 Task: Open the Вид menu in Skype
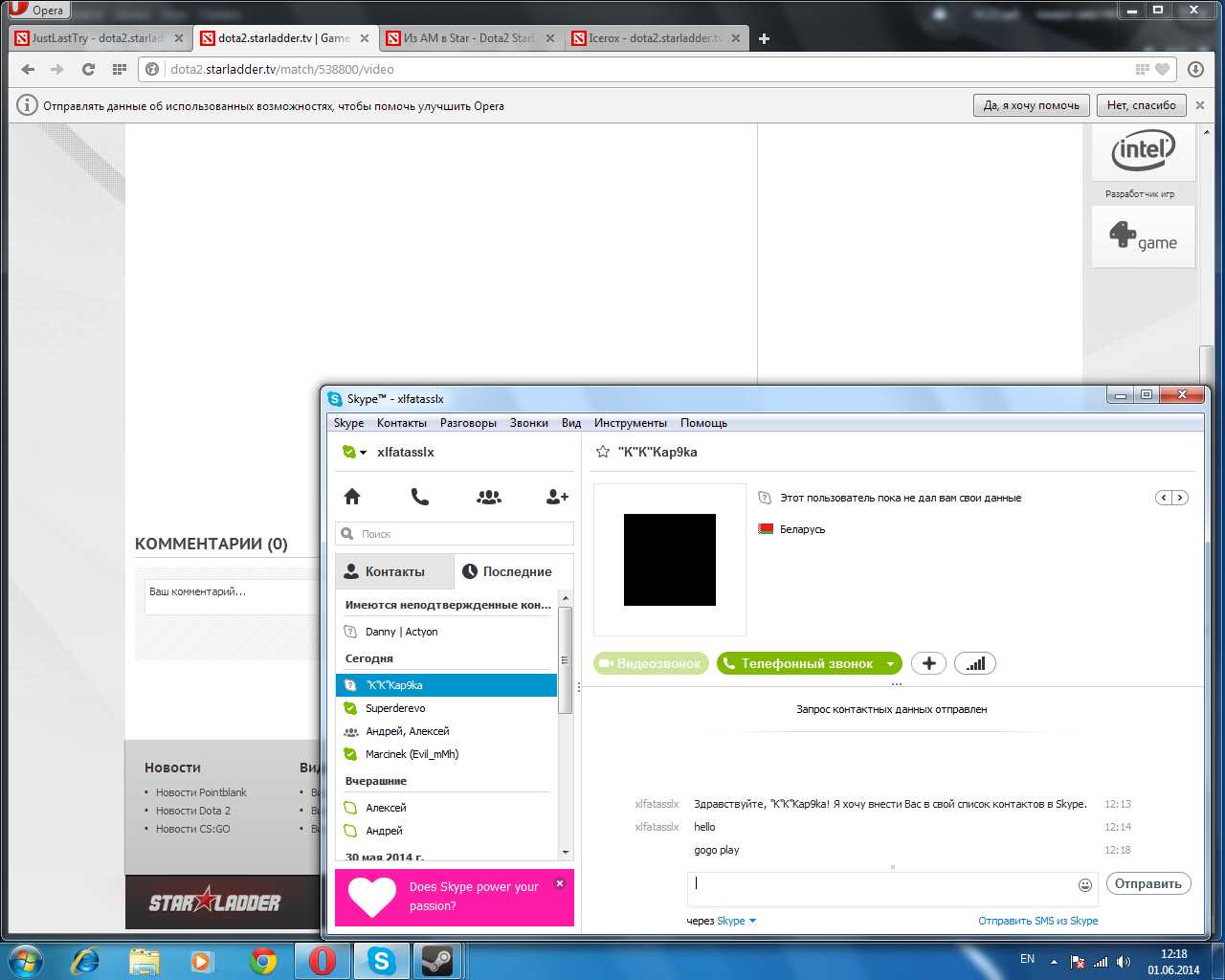[x=571, y=423]
